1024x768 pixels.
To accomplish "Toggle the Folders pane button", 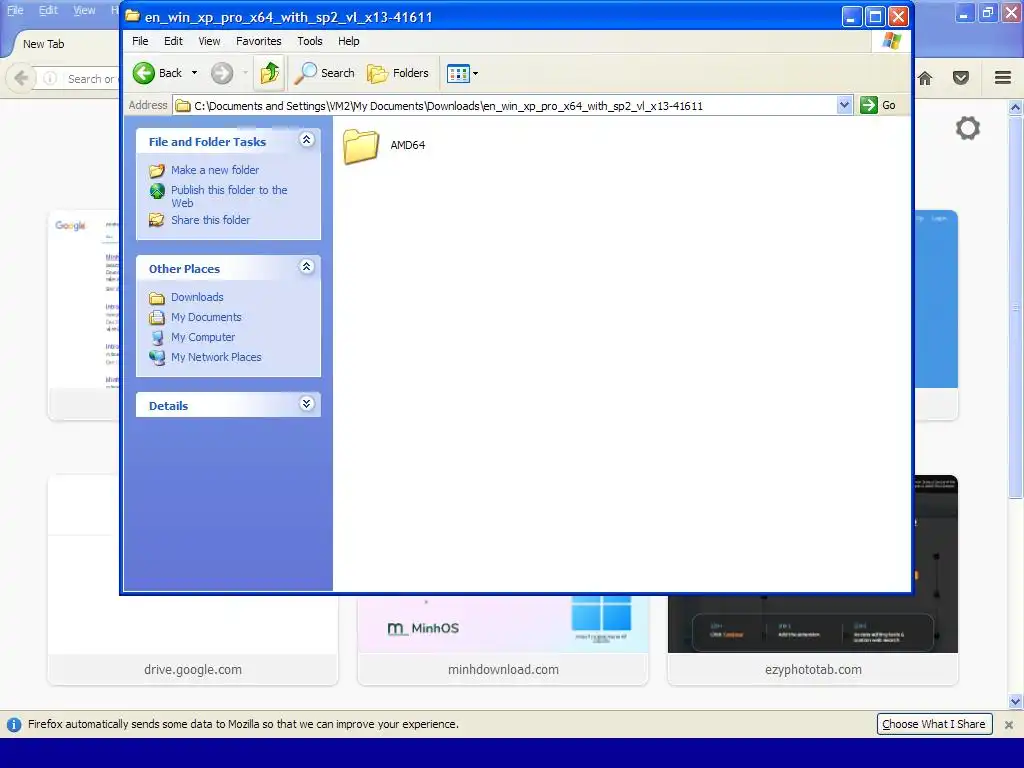I will click(398, 73).
